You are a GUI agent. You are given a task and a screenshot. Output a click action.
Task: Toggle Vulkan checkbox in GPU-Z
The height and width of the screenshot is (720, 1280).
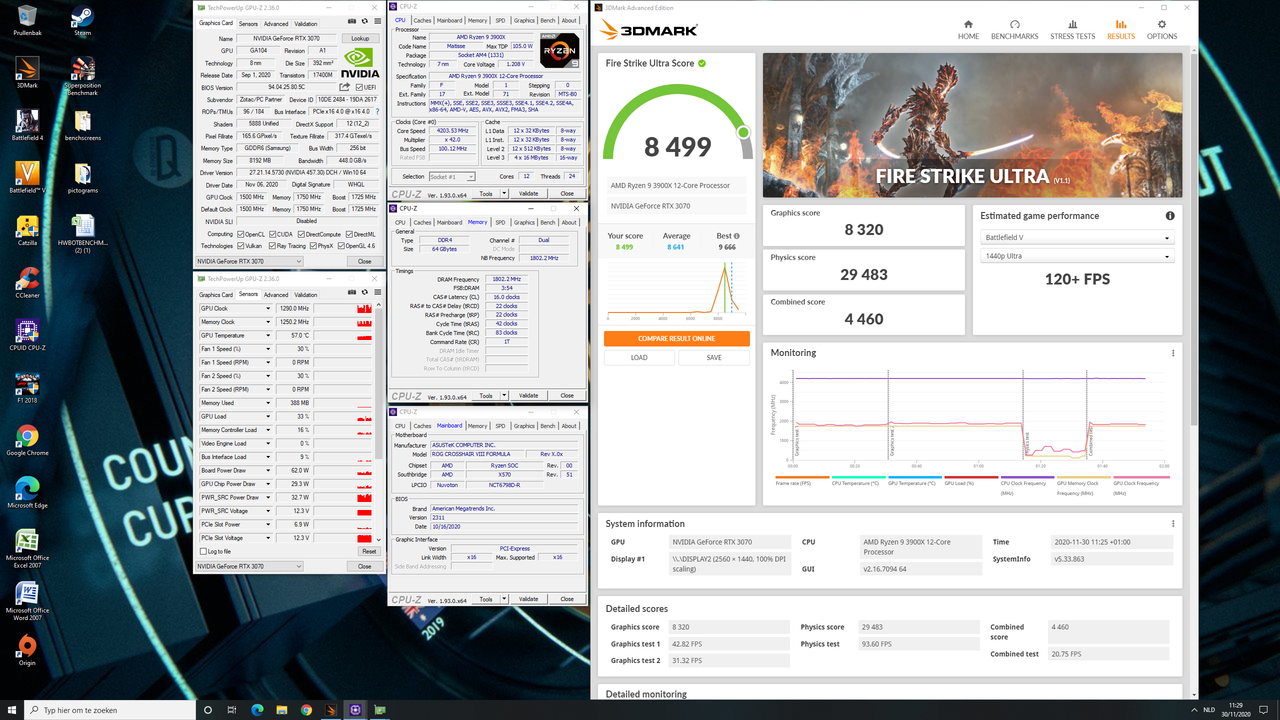240,245
